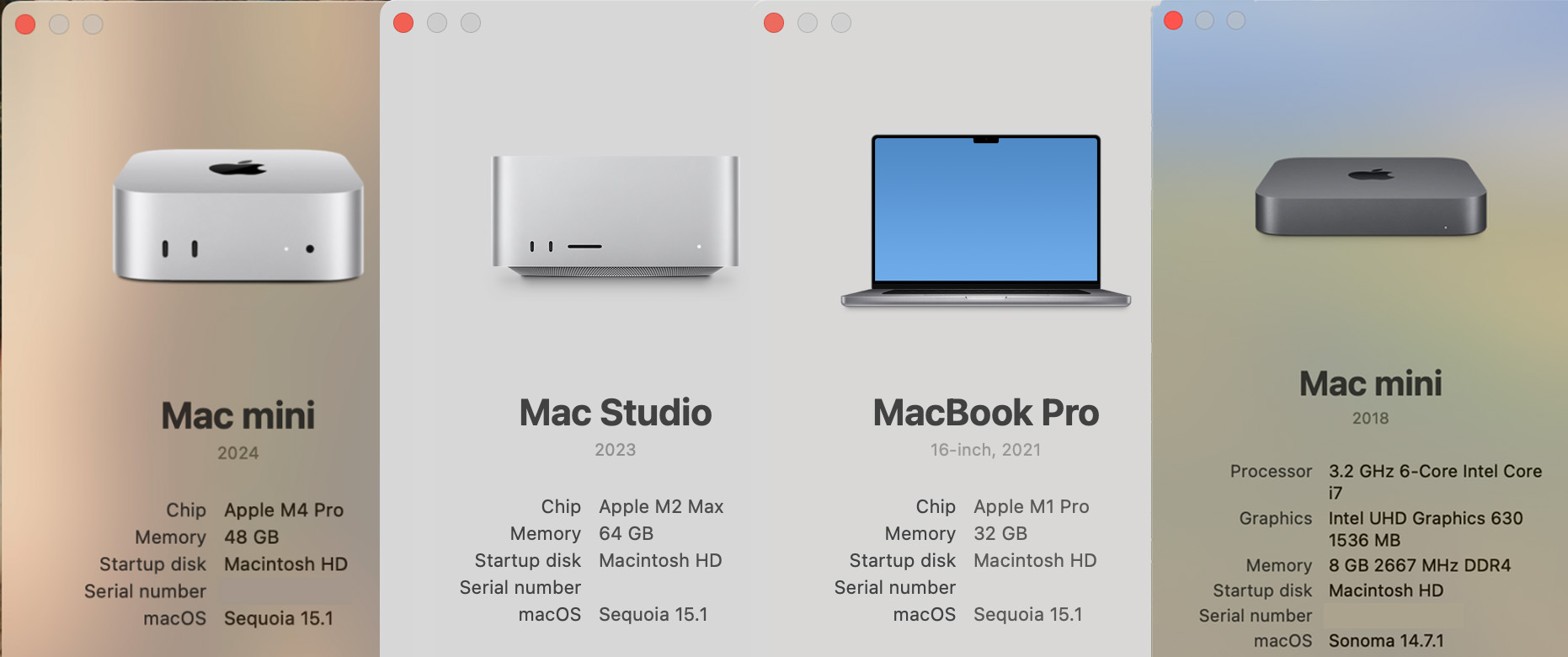1568x657 pixels.
Task: Click the Intel UHD Graphics 630 text
Action: [1426, 518]
